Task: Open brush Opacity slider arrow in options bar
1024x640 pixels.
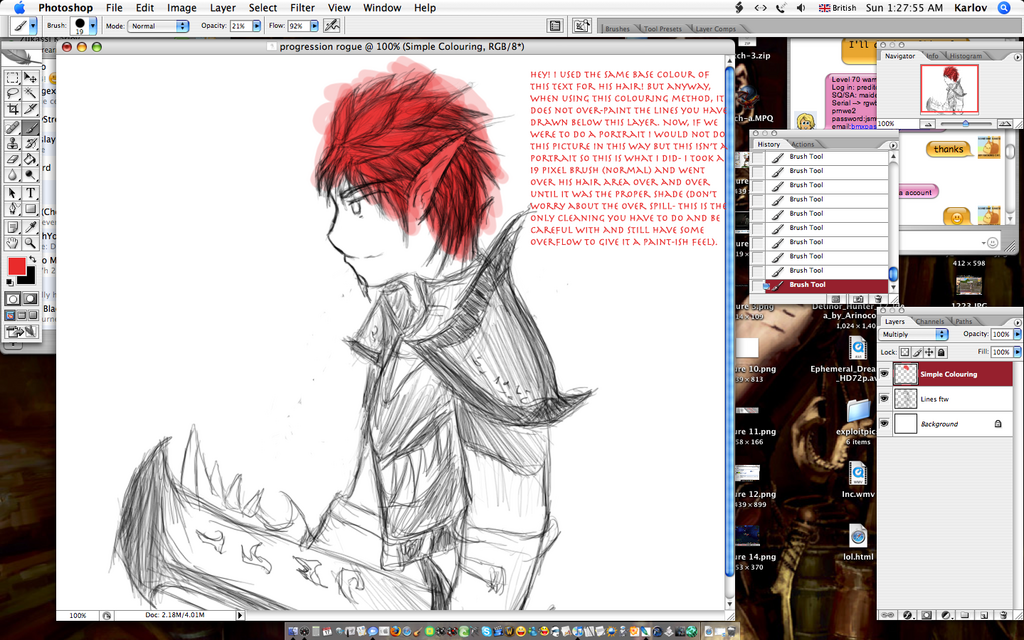Action: pos(256,26)
